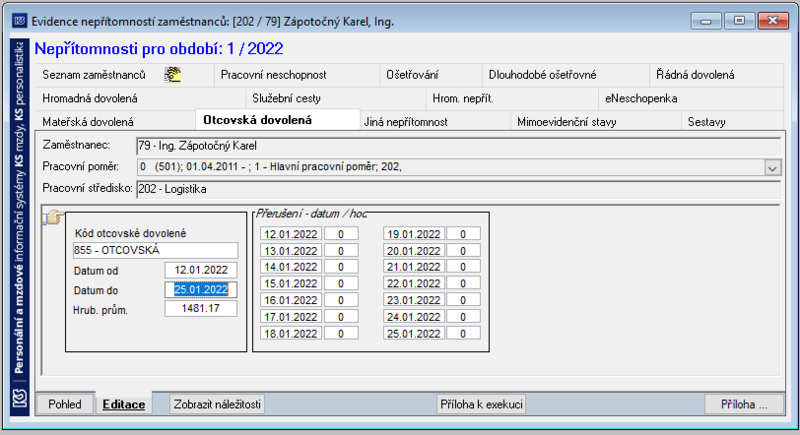This screenshot has width=800, height=435.
Task: Click the 19.01.2022 interruption date cell
Action: tap(414, 234)
